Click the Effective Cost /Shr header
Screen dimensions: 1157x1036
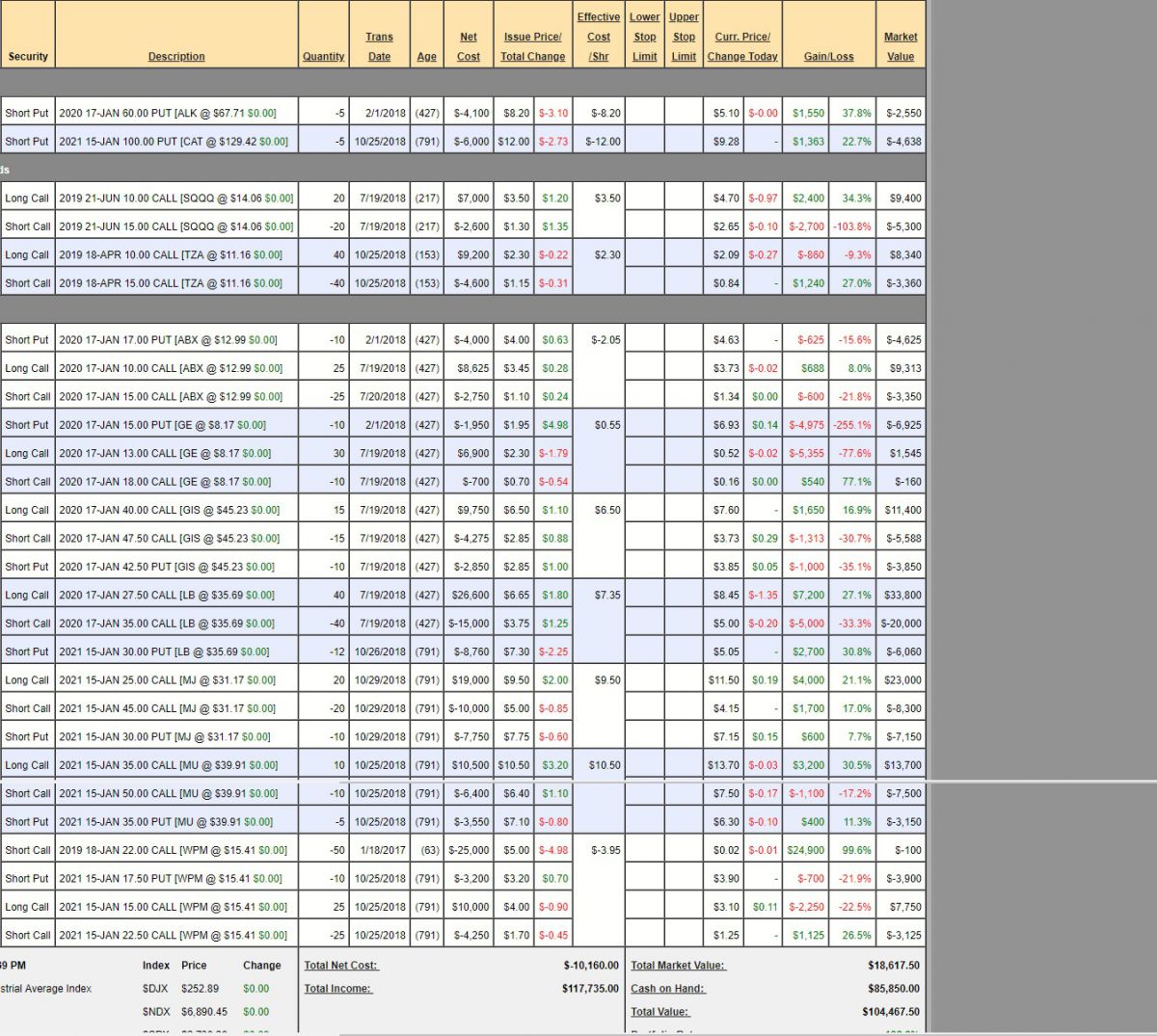pyautogui.click(x=599, y=37)
